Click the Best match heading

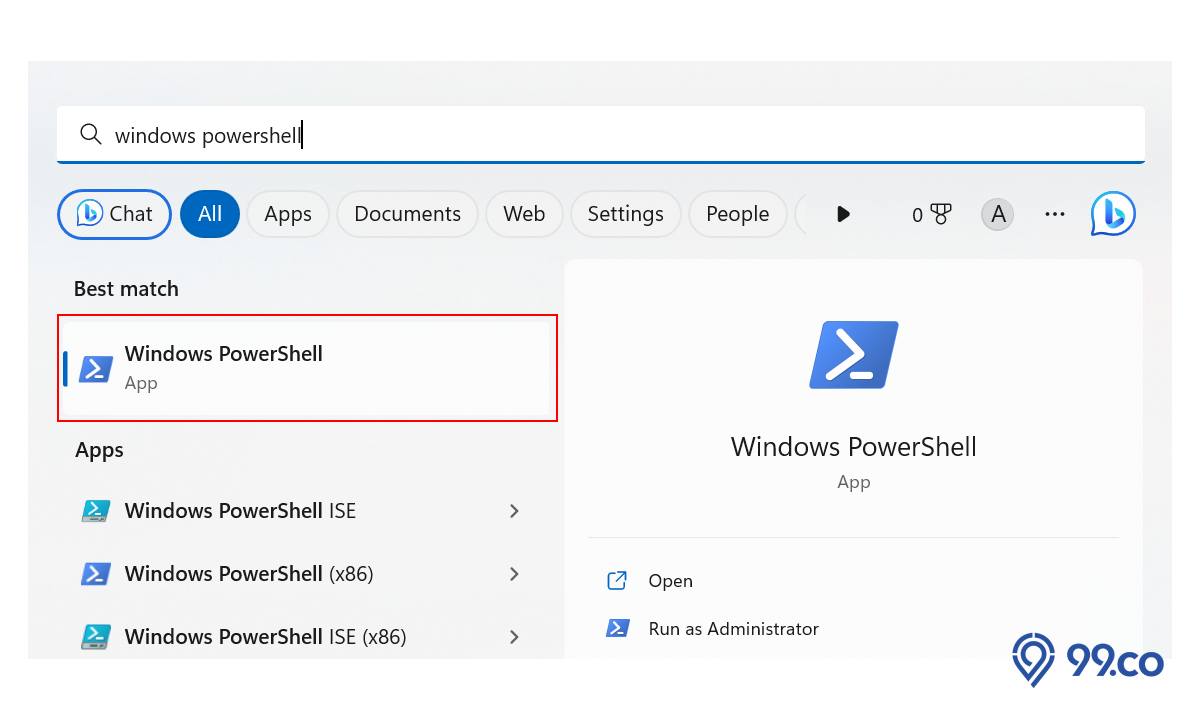(x=126, y=289)
